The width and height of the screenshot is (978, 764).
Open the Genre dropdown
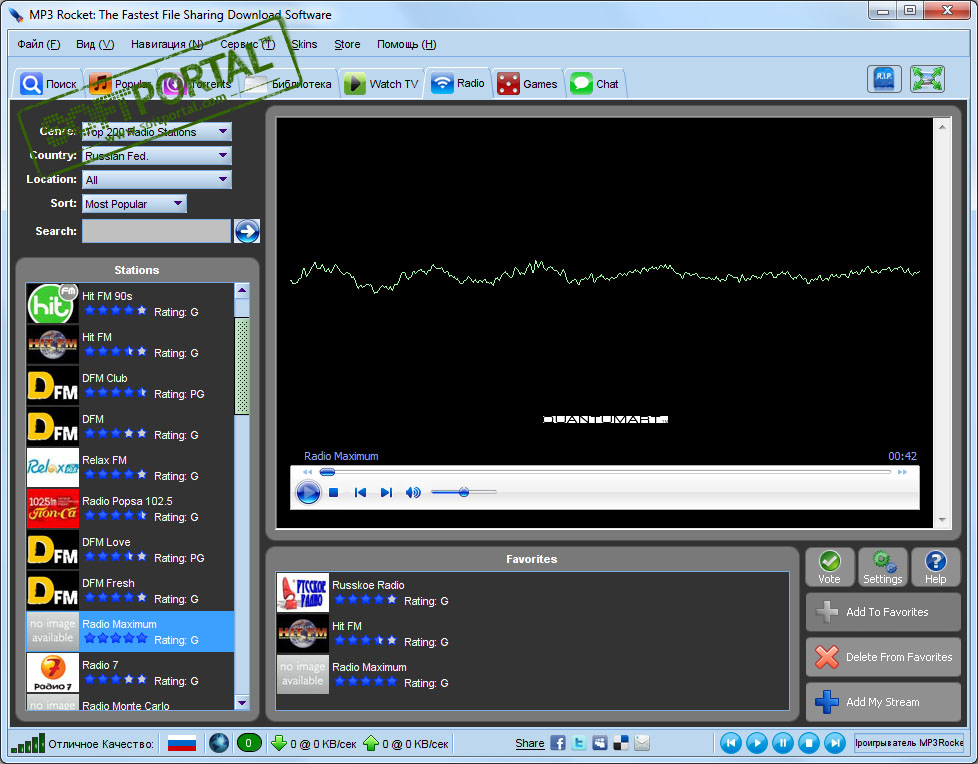tap(157, 132)
